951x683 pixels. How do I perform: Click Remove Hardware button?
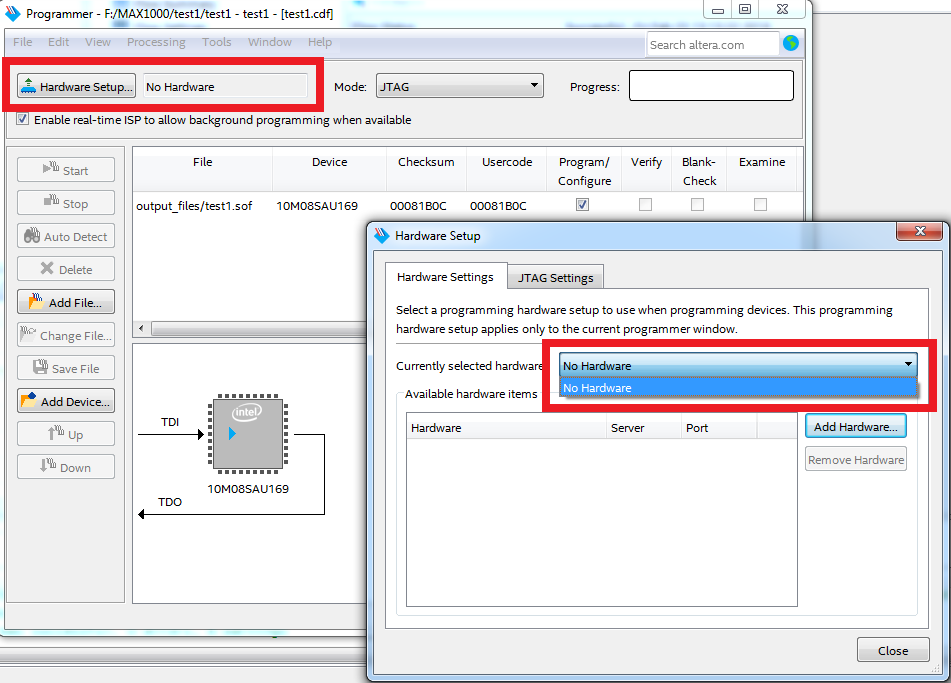click(x=856, y=459)
